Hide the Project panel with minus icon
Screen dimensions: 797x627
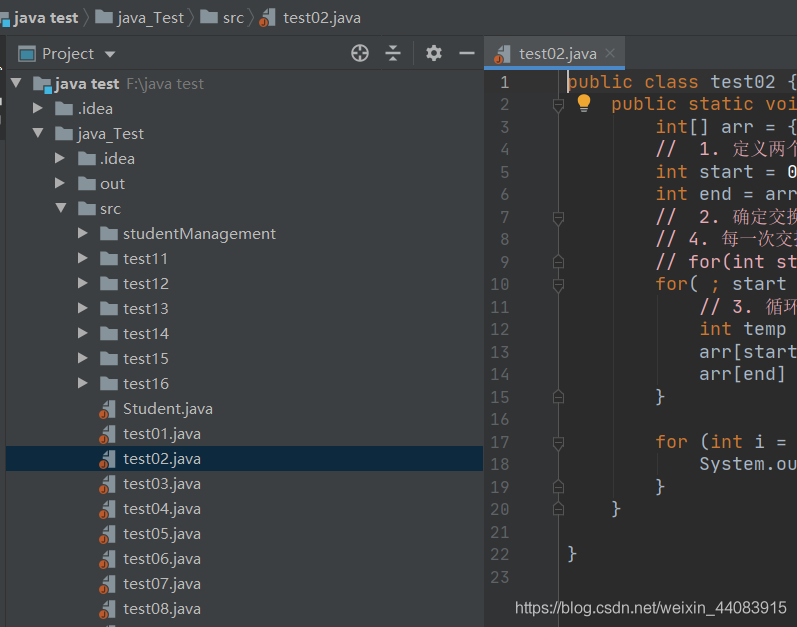click(x=467, y=53)
